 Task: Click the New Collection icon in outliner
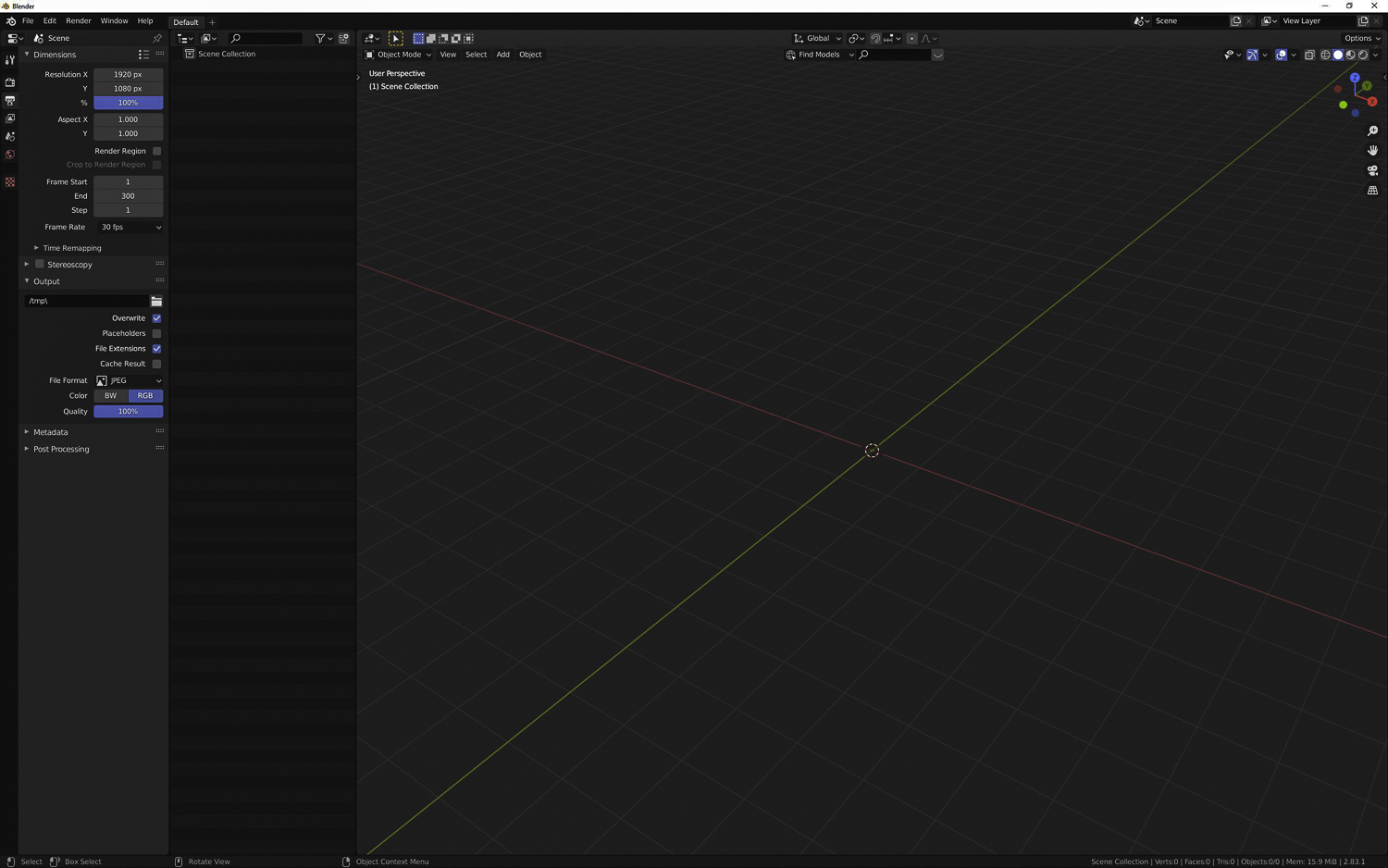coord(344,38)
